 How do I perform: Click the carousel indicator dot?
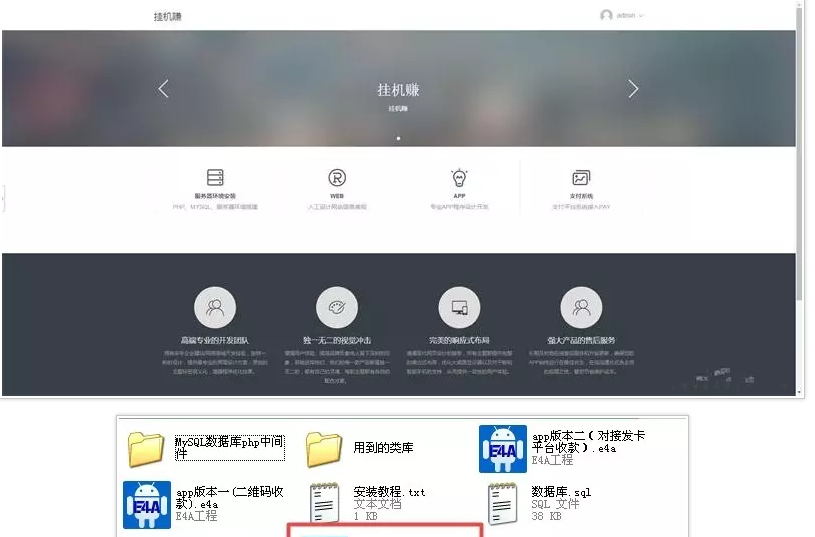click(398, 138)
